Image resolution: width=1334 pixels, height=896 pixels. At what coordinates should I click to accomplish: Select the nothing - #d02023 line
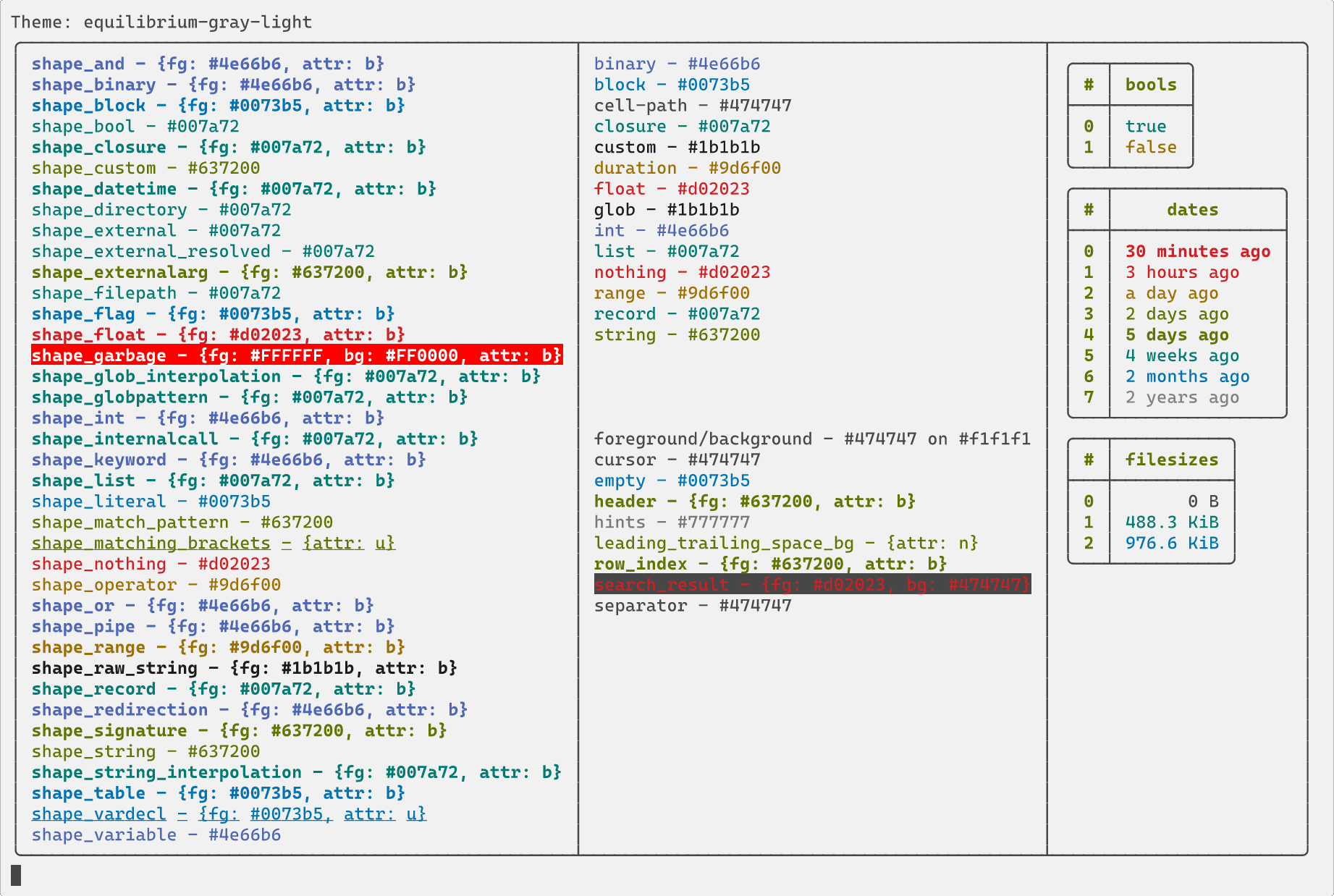click(683, 273)
